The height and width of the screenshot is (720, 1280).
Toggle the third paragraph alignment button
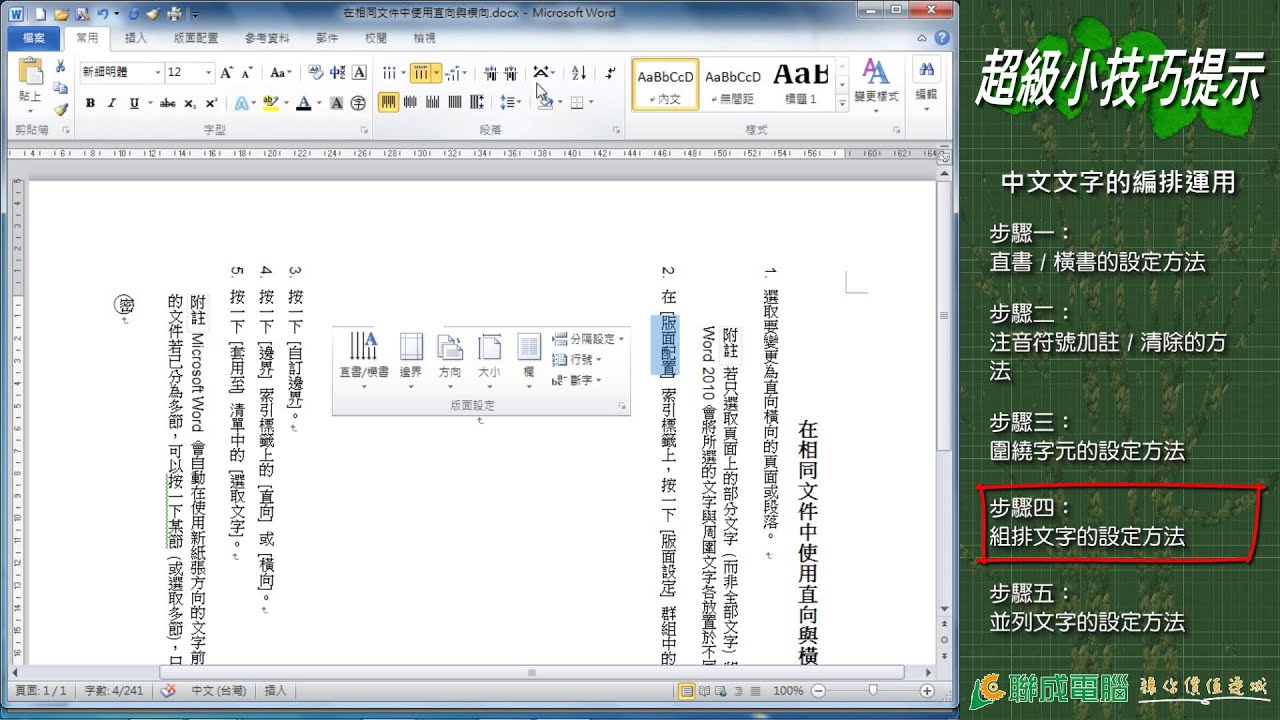[433, 102]
